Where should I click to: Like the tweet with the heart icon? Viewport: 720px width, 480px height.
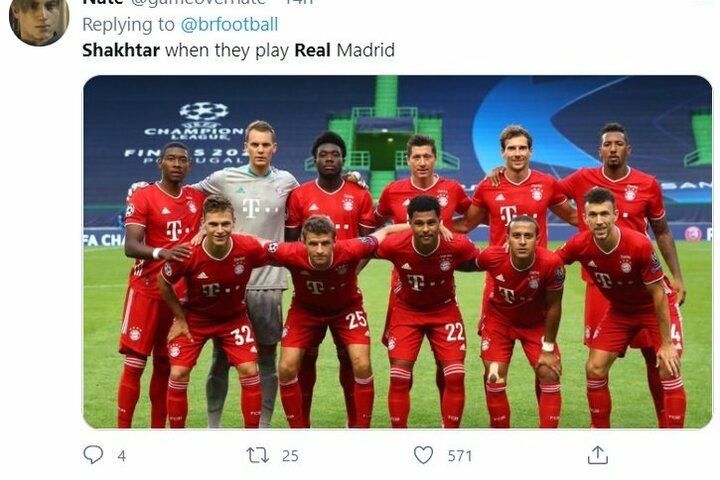(423, 455)
